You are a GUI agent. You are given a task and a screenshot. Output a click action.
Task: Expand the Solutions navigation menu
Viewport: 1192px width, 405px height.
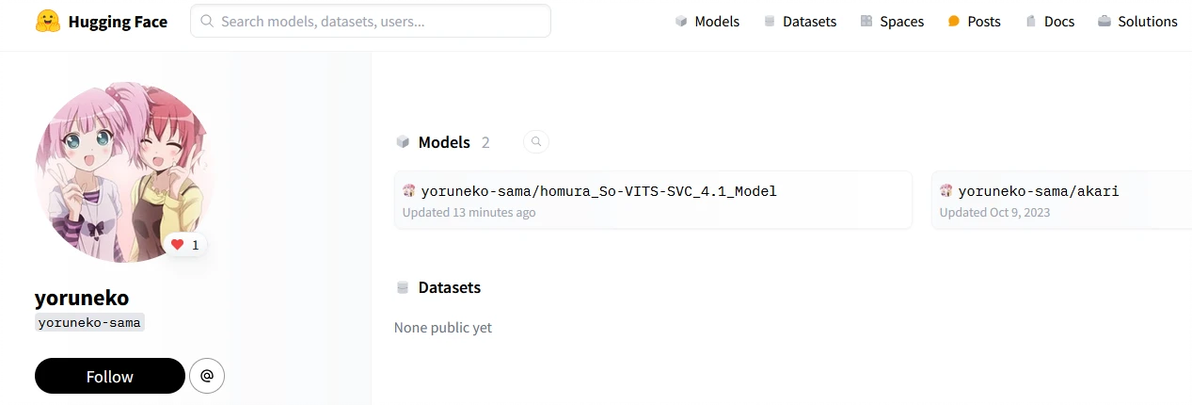tap(1137, 21)
